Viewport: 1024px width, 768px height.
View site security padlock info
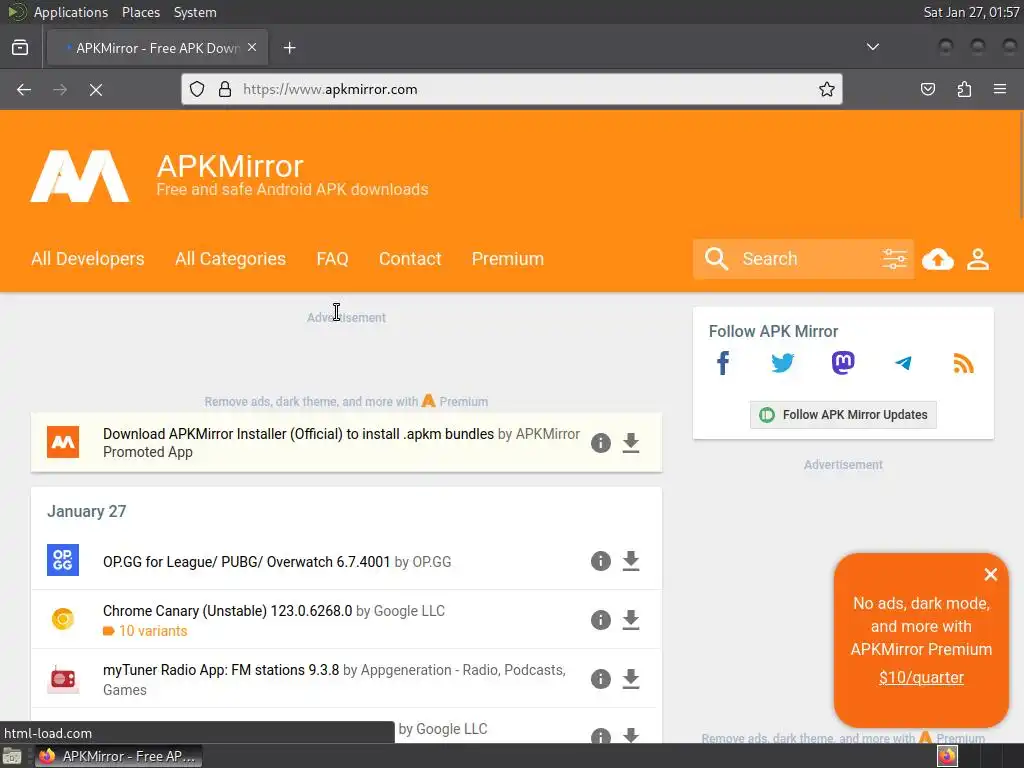(x=225, y=89)
